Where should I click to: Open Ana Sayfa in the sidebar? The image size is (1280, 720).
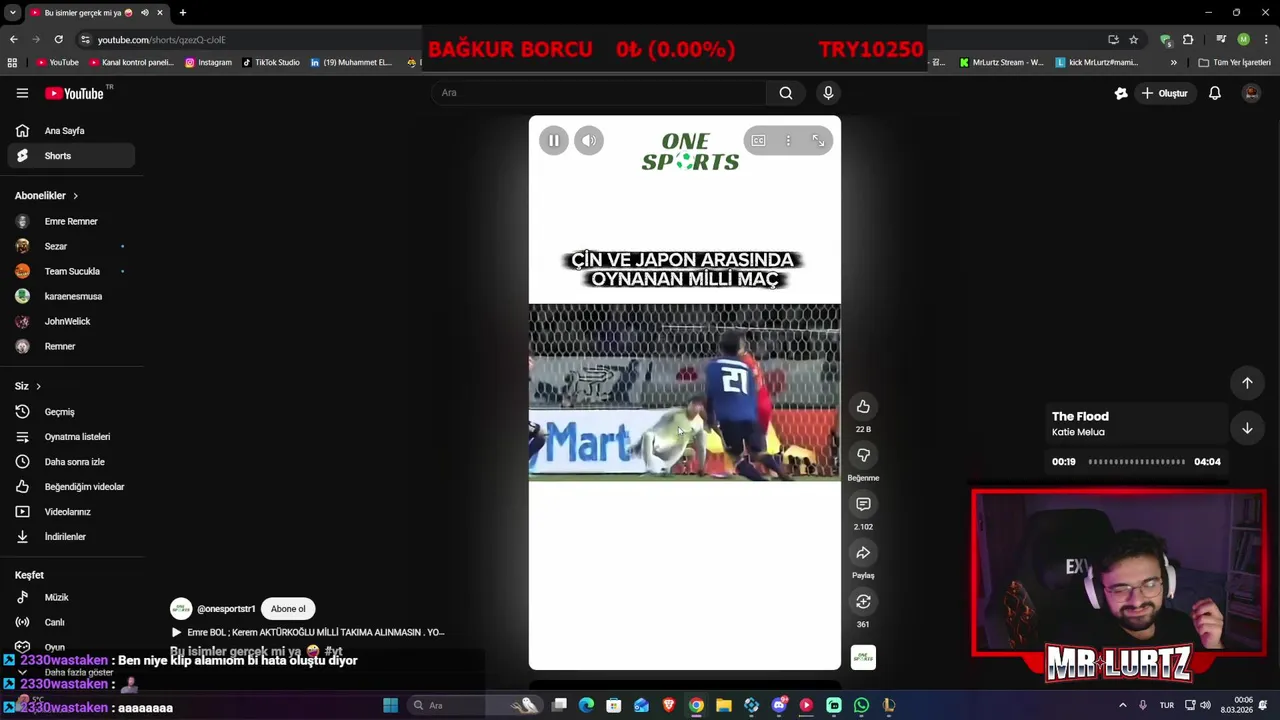click(70, 131)
